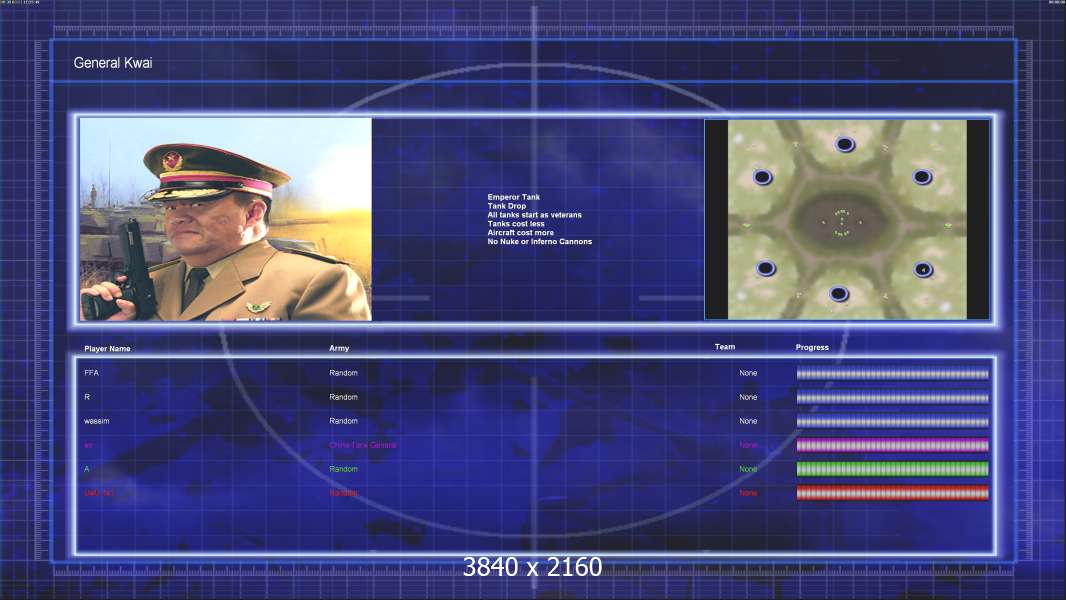Click the map preview's central crater
Image resolution: width=1066 pixels, height=600 pixels.
842,222
